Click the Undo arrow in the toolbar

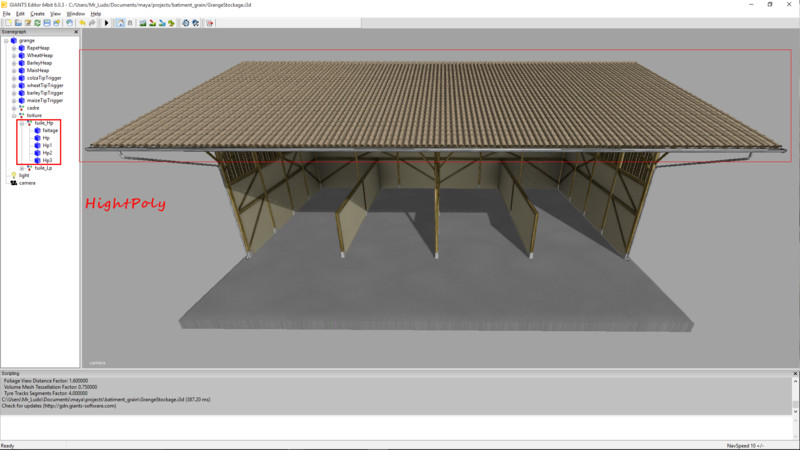[x=83, y=22]
